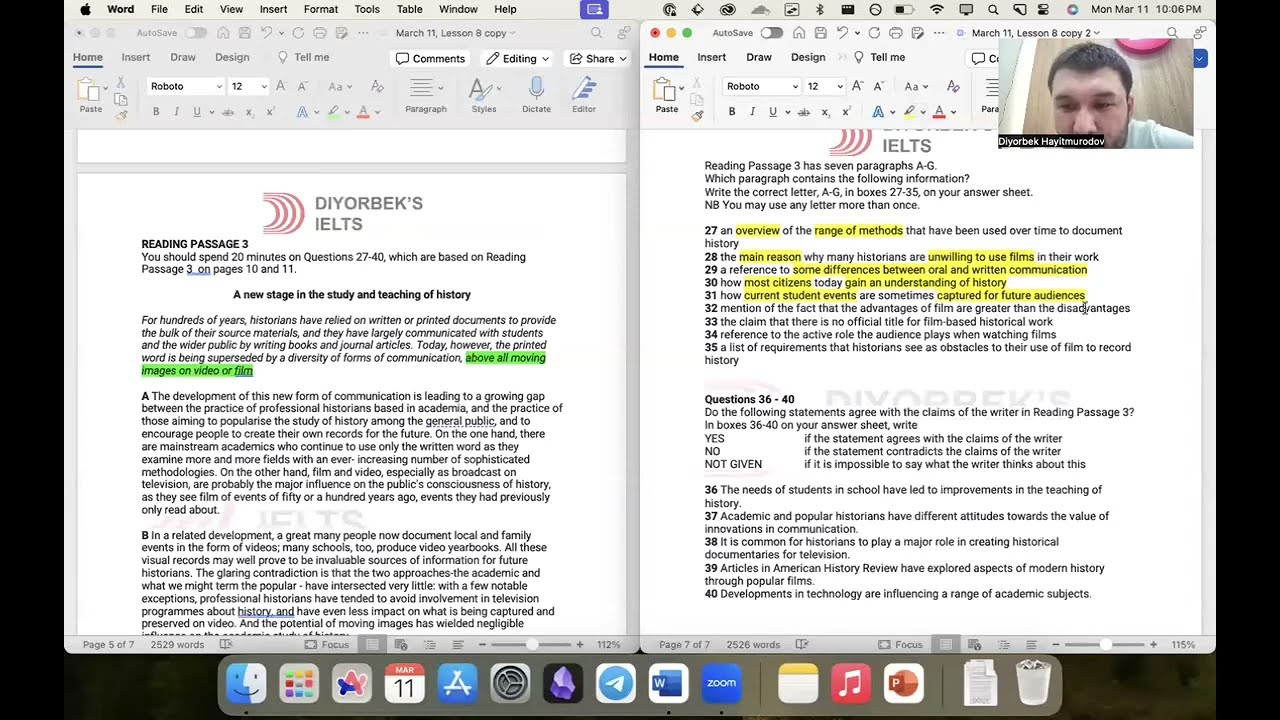Click Comments button in left window
1280x720 pixels.
(x=430, y=59)
